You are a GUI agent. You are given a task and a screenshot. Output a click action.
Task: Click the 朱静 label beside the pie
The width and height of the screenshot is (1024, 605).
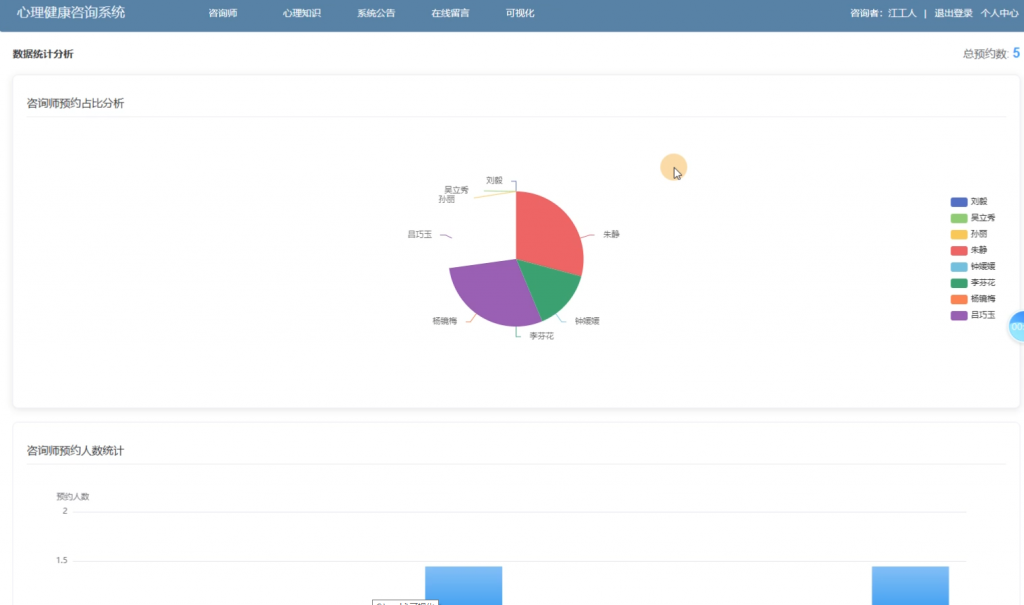[611, 234]
